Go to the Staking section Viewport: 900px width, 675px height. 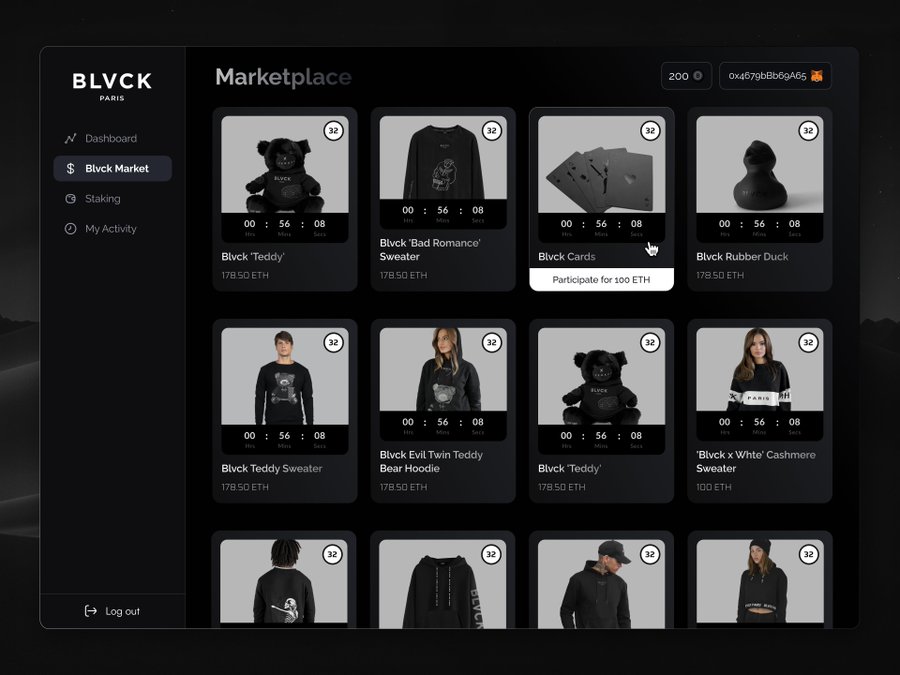tap(112, 199)
